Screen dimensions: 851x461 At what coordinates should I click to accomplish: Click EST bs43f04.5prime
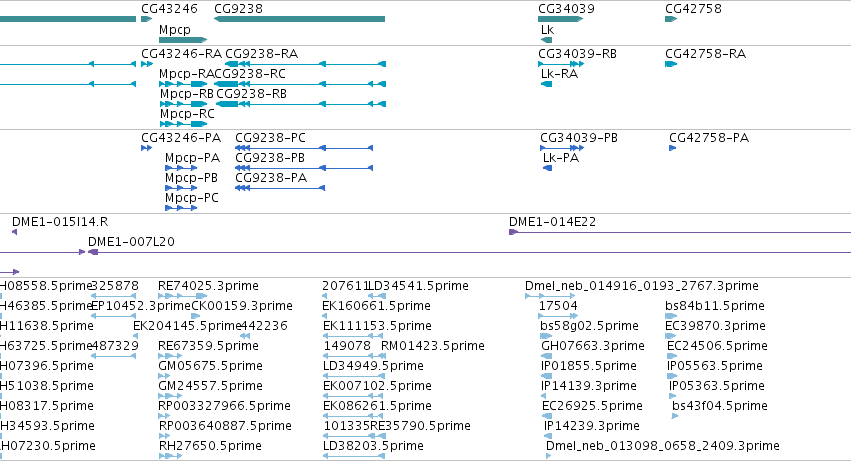click(720, 407)
